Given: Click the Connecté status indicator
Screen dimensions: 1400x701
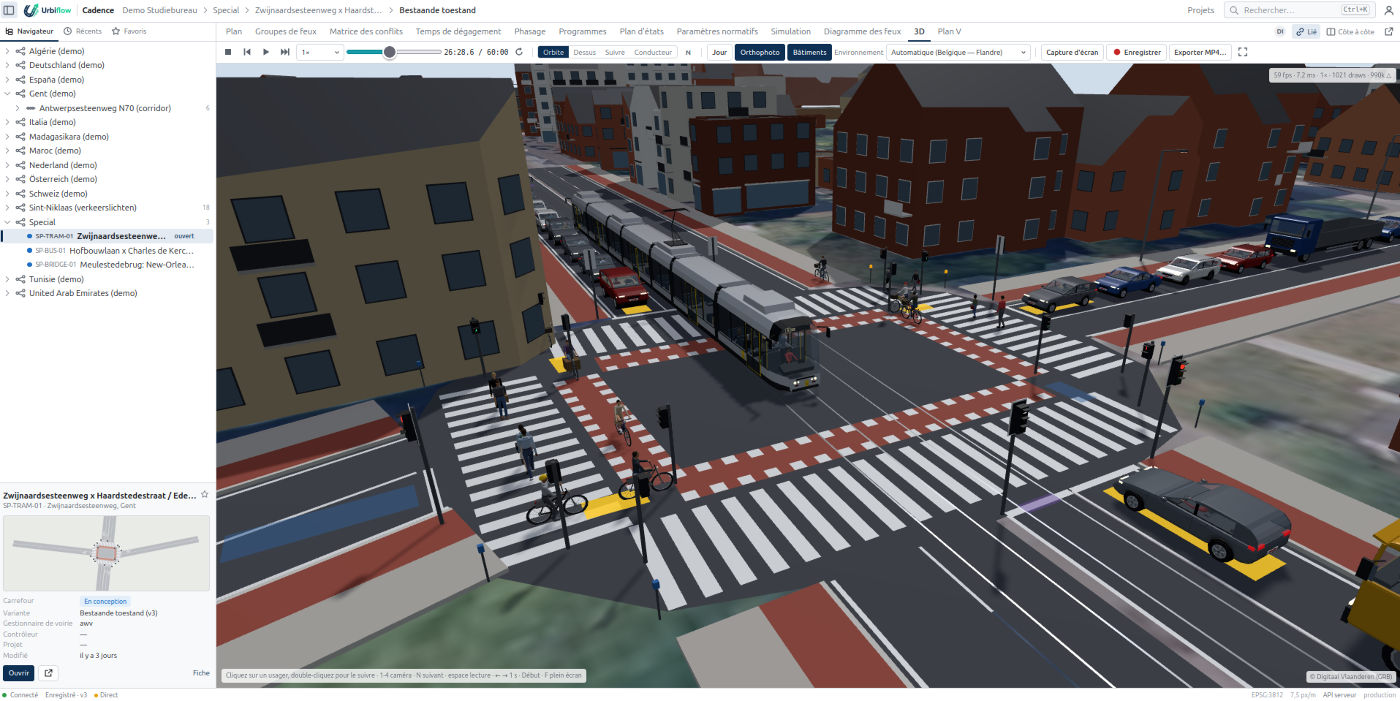Looking at the screenshot, I should [20, 695].
